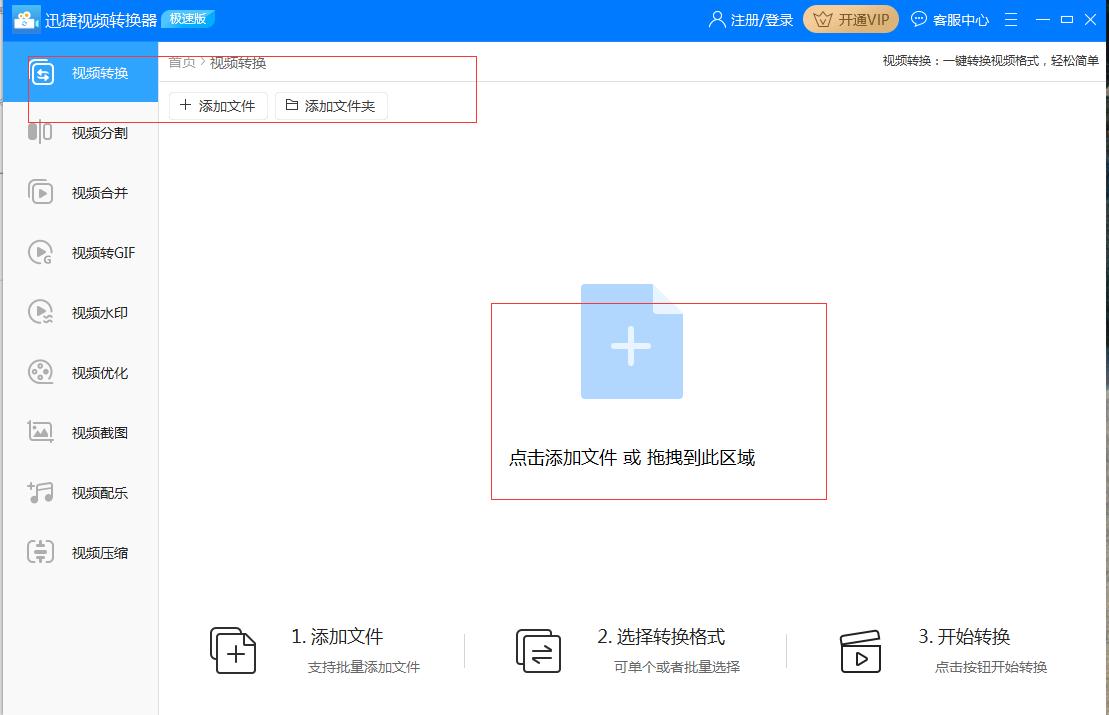
Task: Open the hamburger menu in title bar
Action: tap(1011, 18)
